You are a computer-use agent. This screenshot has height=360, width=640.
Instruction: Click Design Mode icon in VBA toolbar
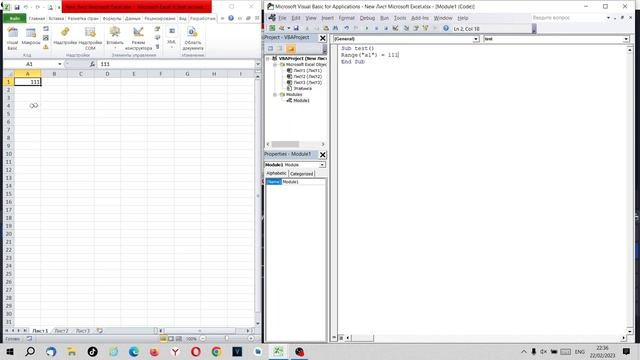(396, 28)
